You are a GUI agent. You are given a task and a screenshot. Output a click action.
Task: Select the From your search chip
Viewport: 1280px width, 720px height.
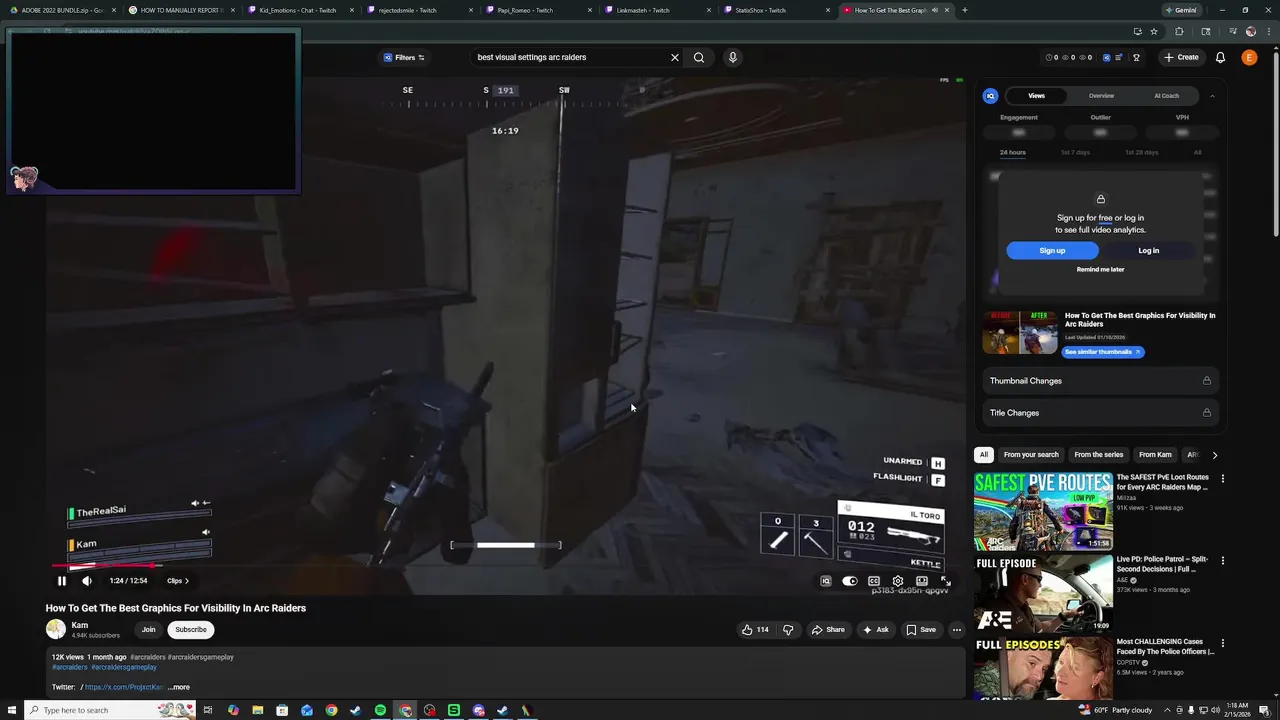coord(1031,455)
